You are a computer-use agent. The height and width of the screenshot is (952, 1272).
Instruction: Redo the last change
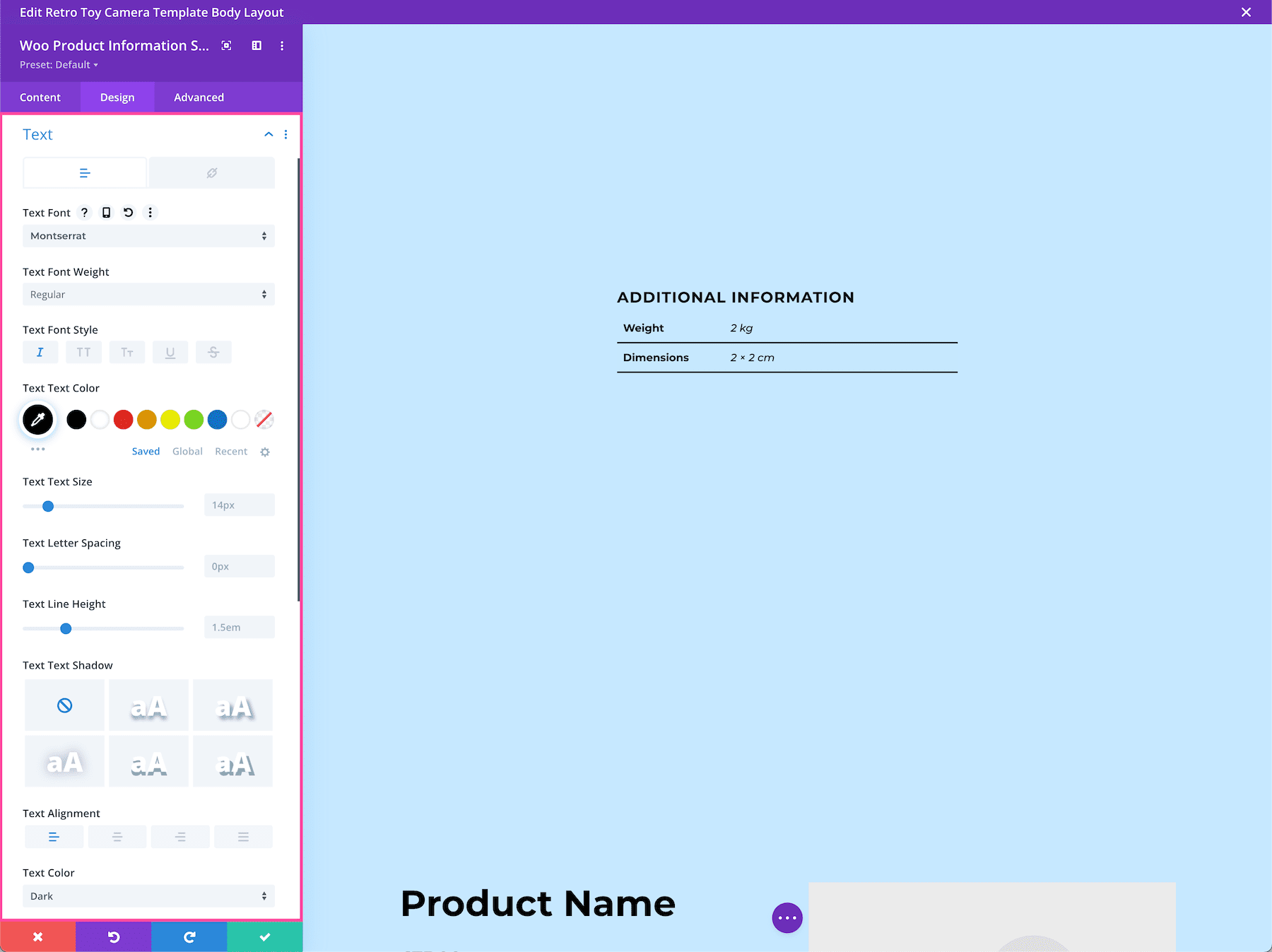189,936
